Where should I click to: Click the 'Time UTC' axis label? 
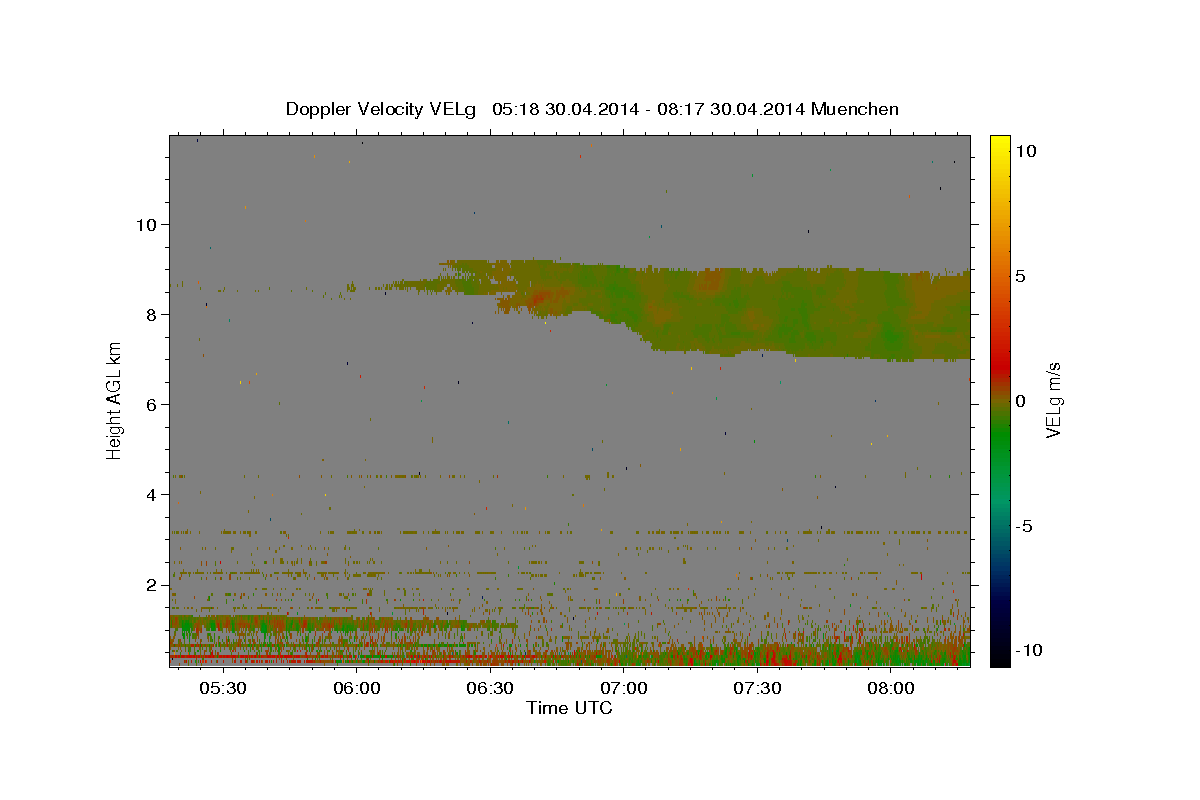coord(569,708)
